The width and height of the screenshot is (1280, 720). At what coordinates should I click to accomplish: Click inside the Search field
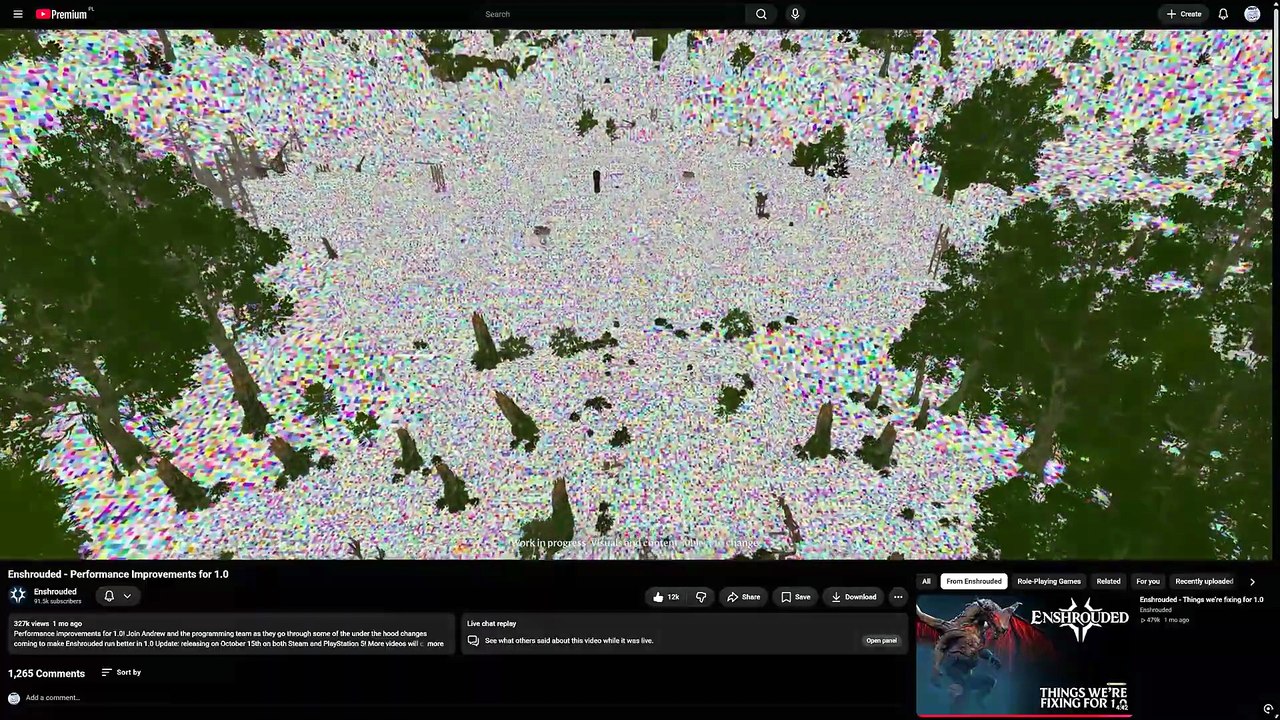610,14
